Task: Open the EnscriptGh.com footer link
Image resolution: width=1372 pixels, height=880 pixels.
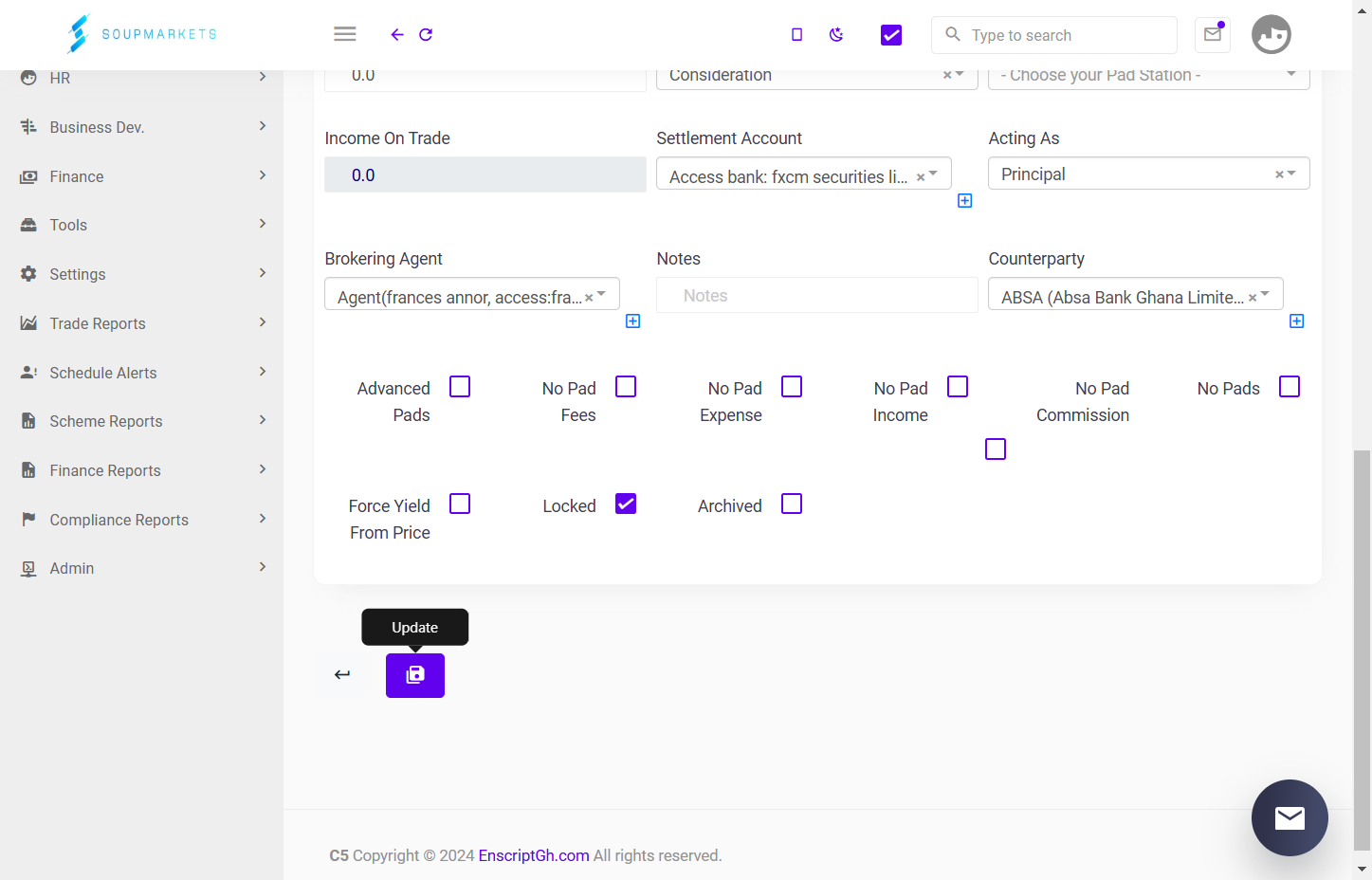Action: pyautogui.click(x=534, y=855)
